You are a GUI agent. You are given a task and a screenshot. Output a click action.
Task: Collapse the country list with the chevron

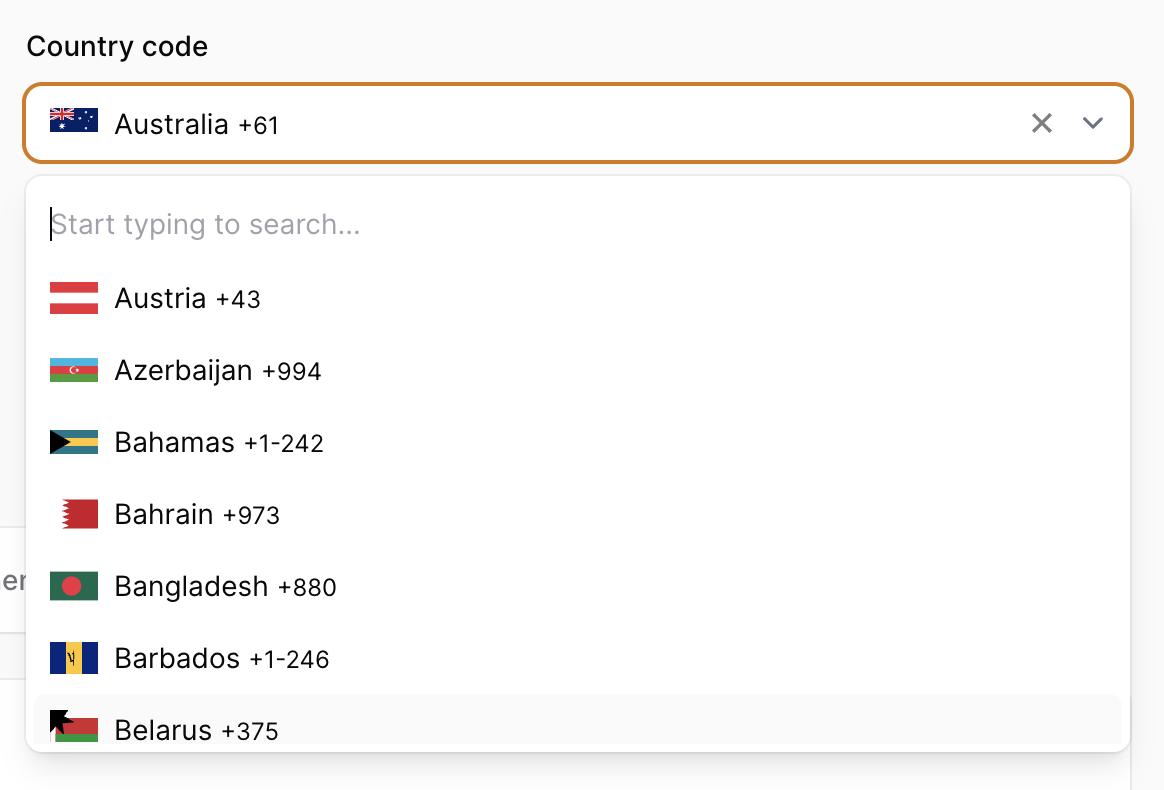click(1092, 123)
